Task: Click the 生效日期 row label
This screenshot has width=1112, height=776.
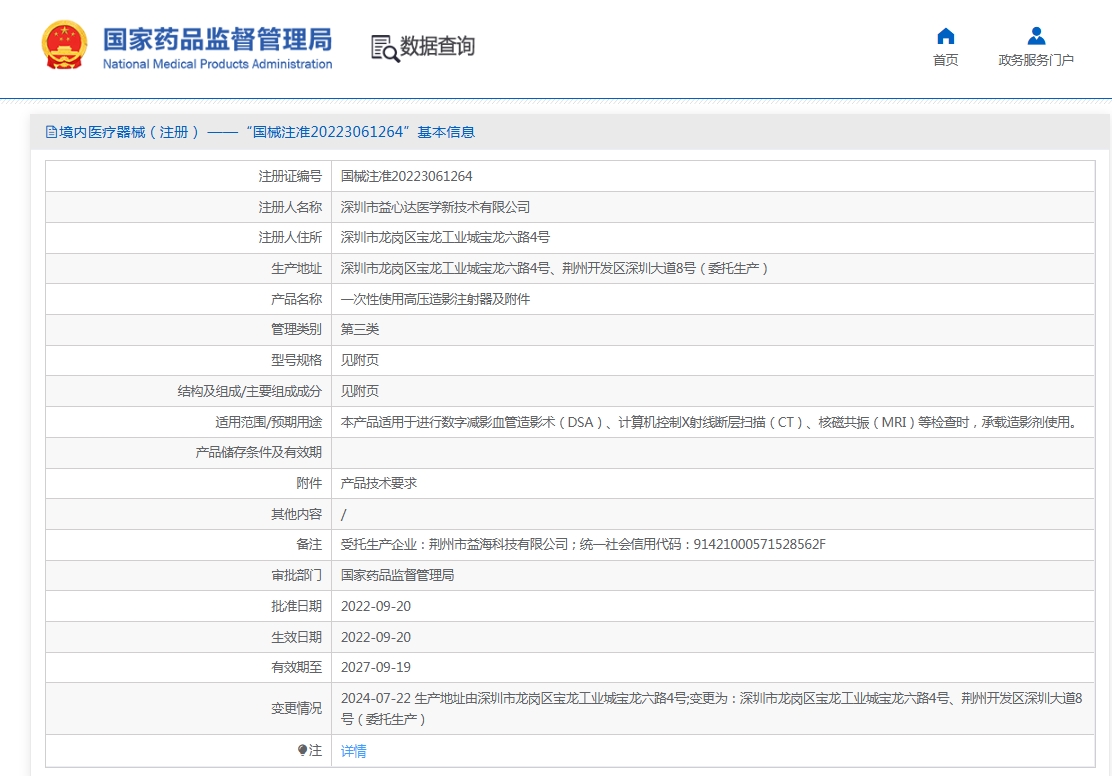Action: coord(296,637)
